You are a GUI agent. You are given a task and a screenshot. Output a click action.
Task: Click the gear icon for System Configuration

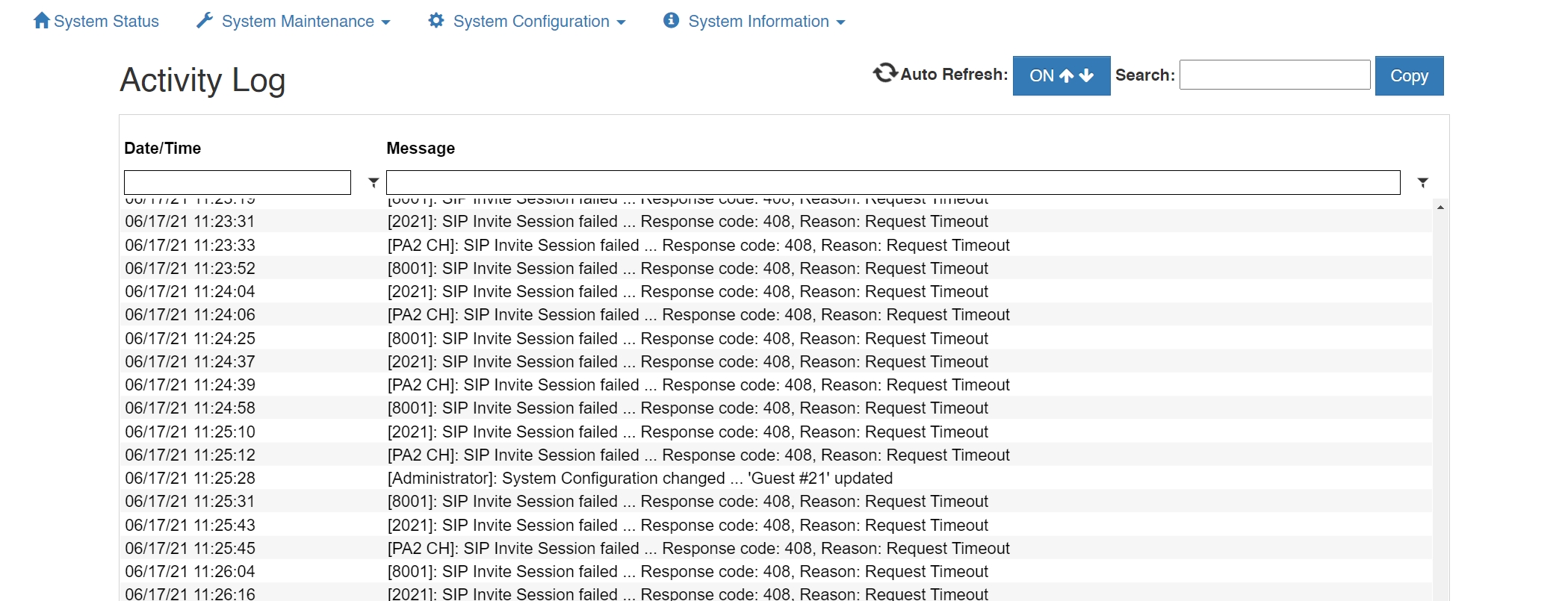pos(436,20)
